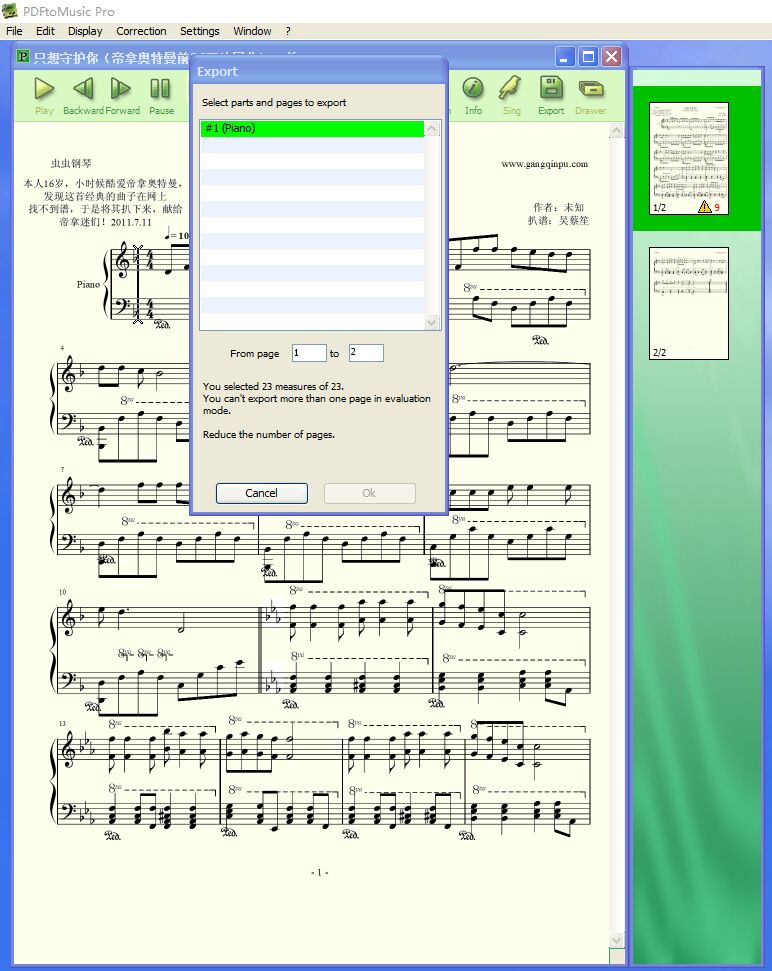Click the Sing bird icon
This screenshot has width=772, height=971.
tap(511, 88)
